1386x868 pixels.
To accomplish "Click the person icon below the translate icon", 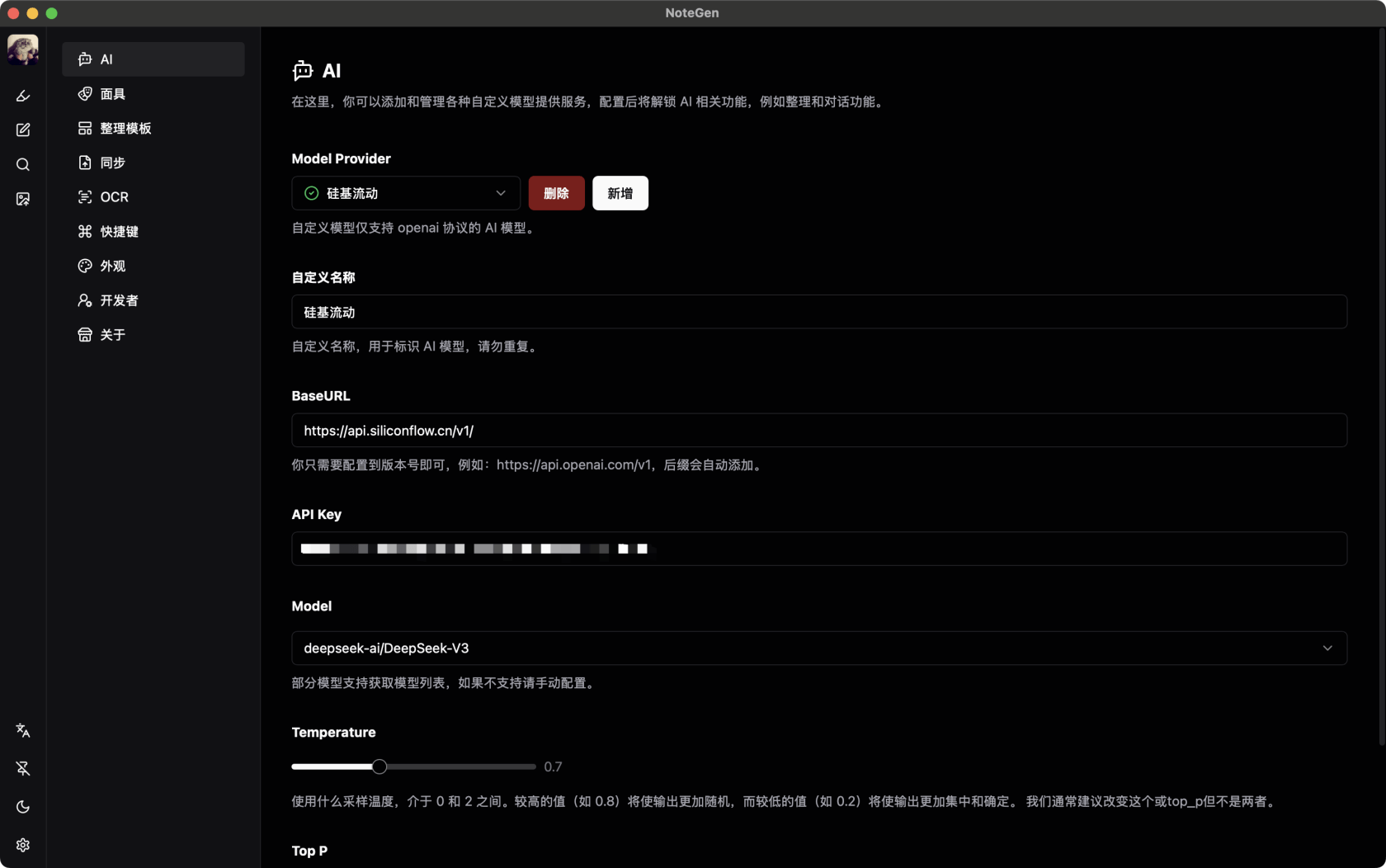I will 22,769.
